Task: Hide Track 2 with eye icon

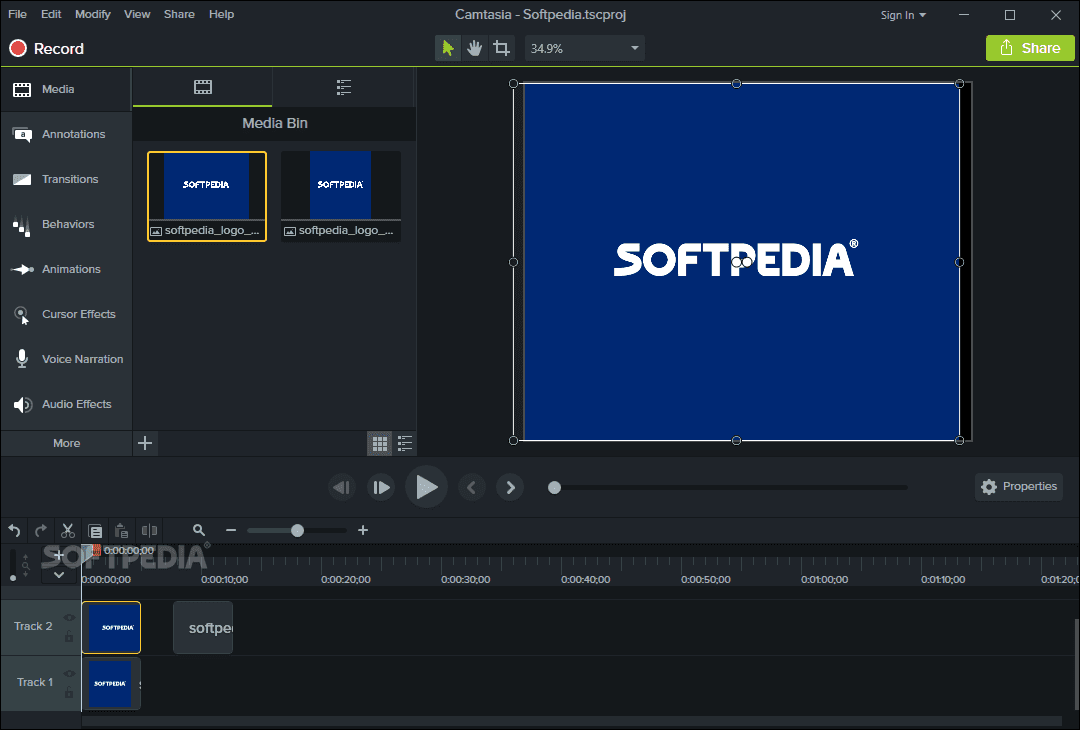Action: pyautogui.click(x=69, y=617)
